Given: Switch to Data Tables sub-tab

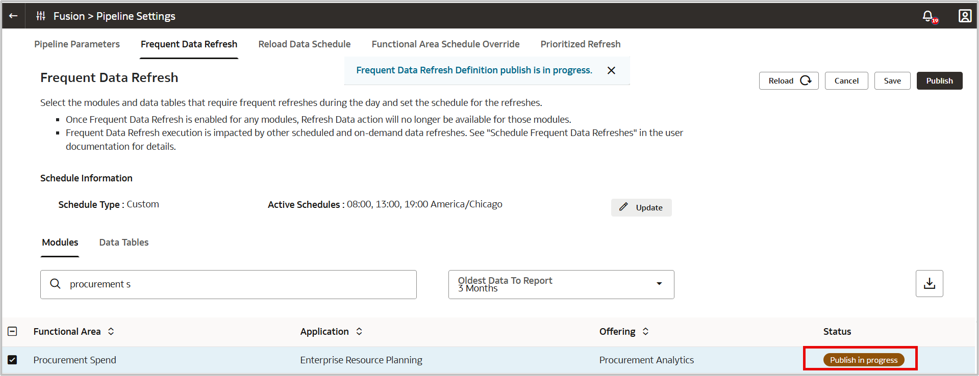Looking at the screenshot, I should pos(124,242).
